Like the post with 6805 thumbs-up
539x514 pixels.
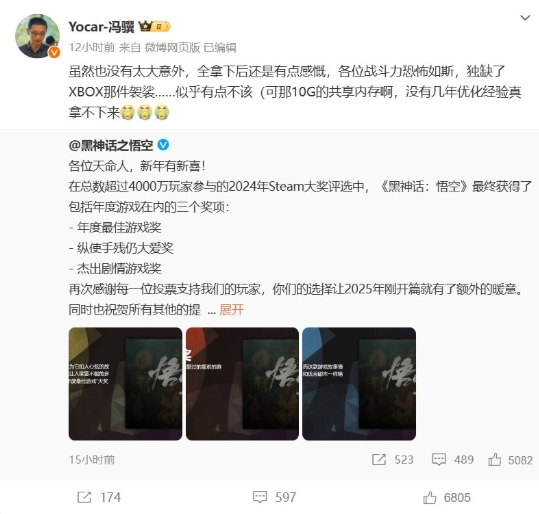tap(429, 497)
